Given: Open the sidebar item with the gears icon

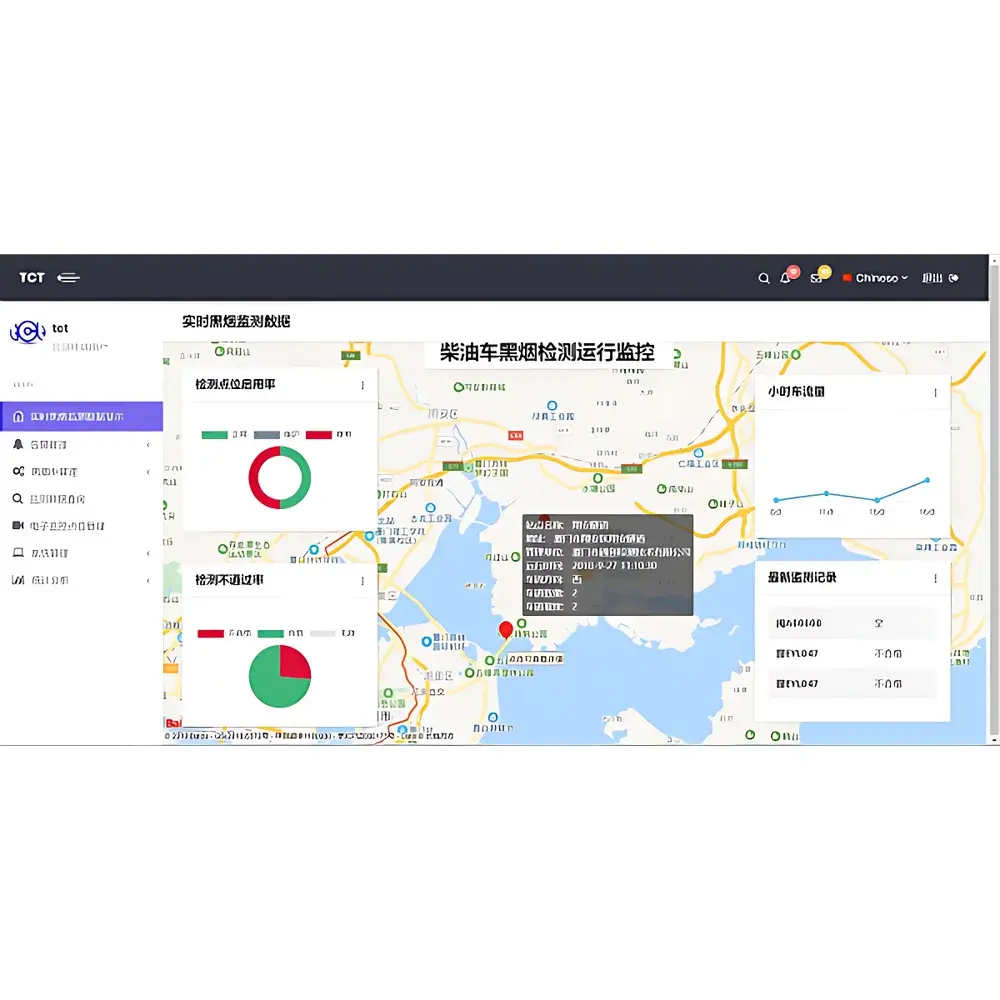Looking at the screenshot, I should click(x=82, y=471).
